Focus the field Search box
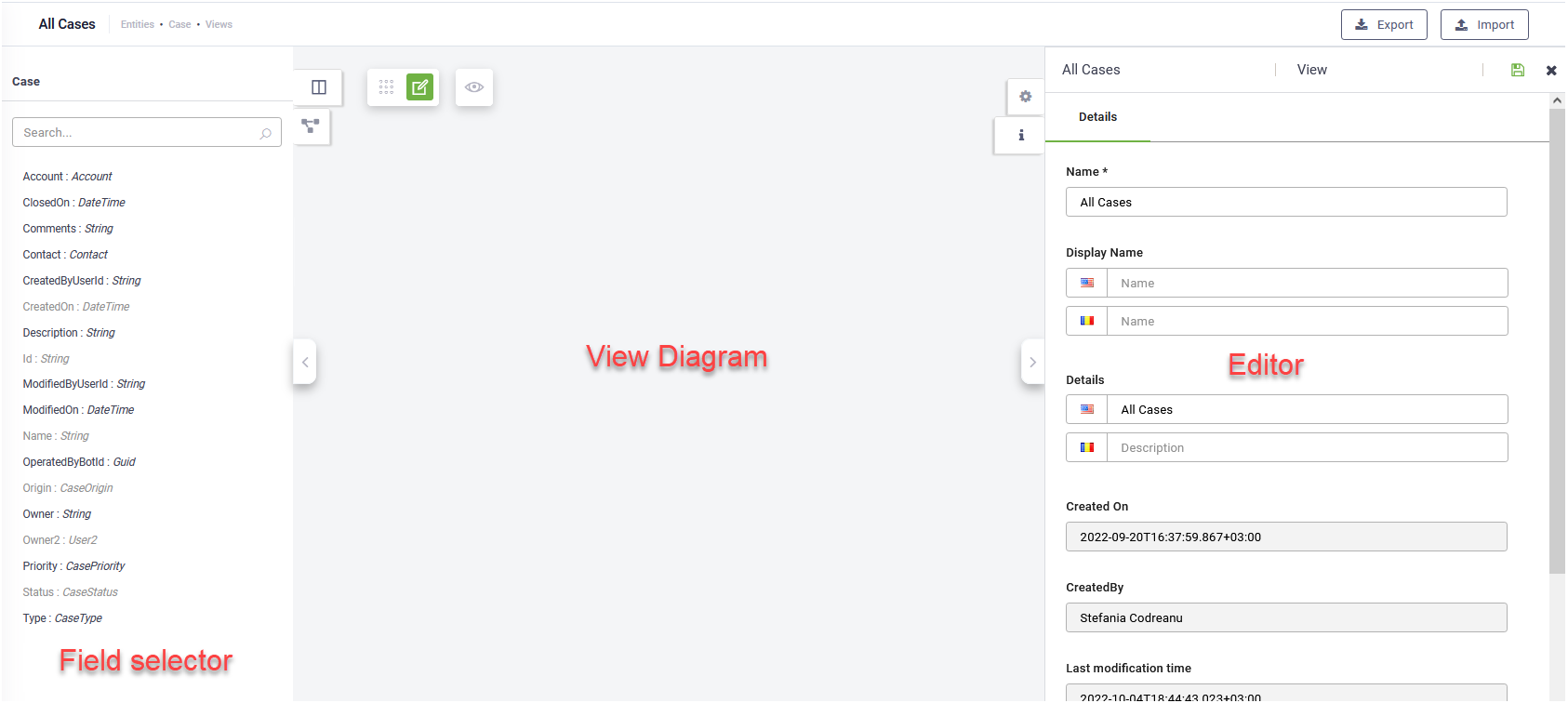This screenshot has width=1568, height=703. [147, 132]
